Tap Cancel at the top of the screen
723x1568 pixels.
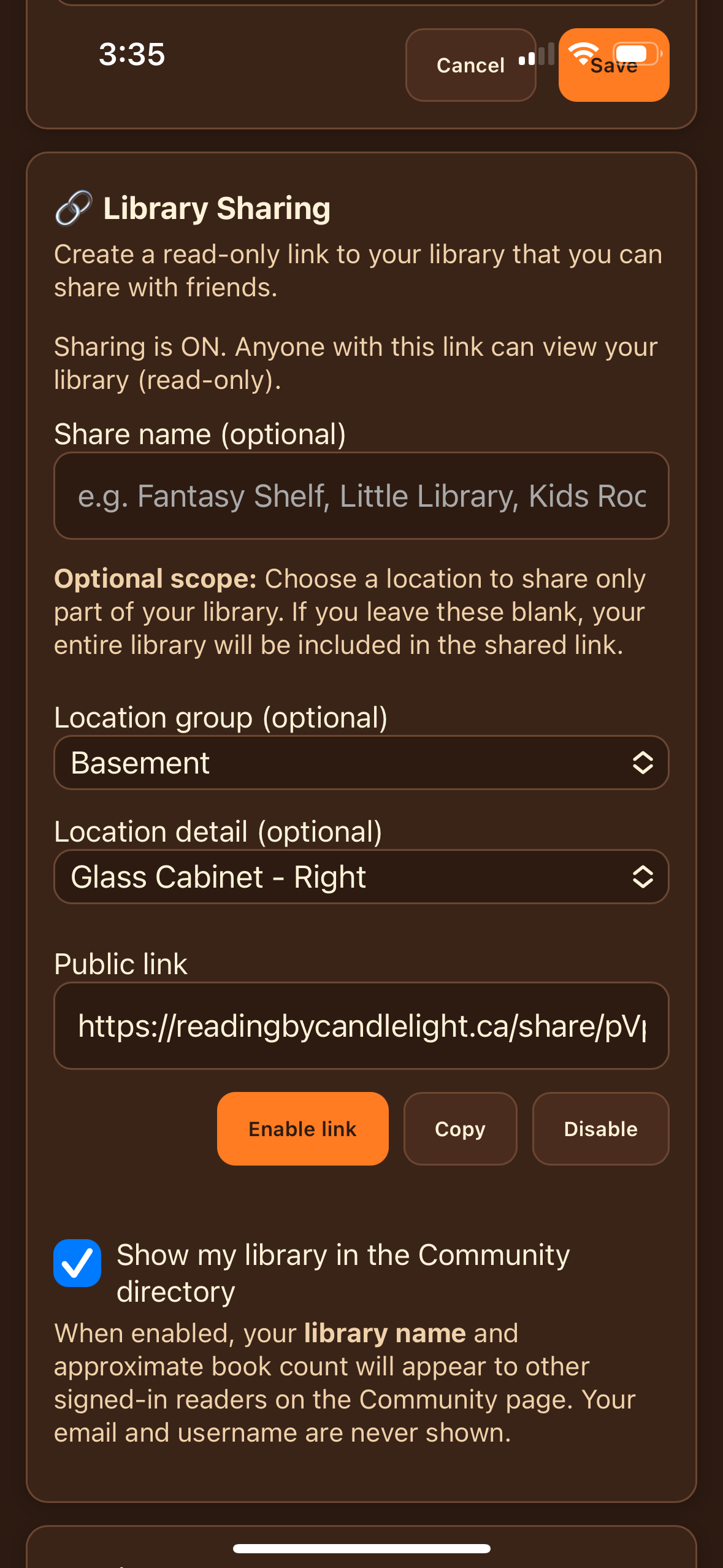pos(470,65)
